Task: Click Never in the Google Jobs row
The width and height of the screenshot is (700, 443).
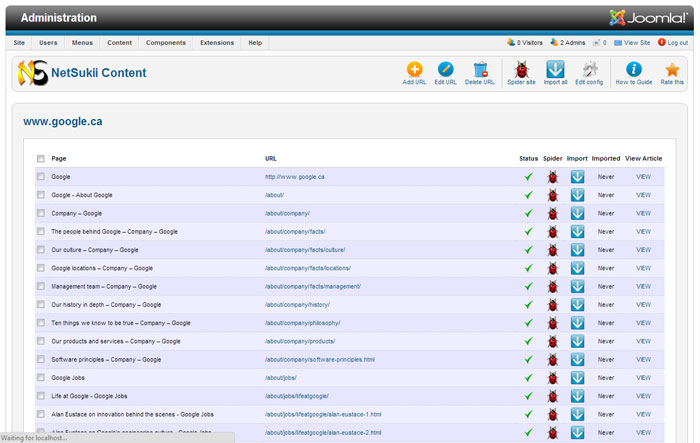Action: (606, 378)
